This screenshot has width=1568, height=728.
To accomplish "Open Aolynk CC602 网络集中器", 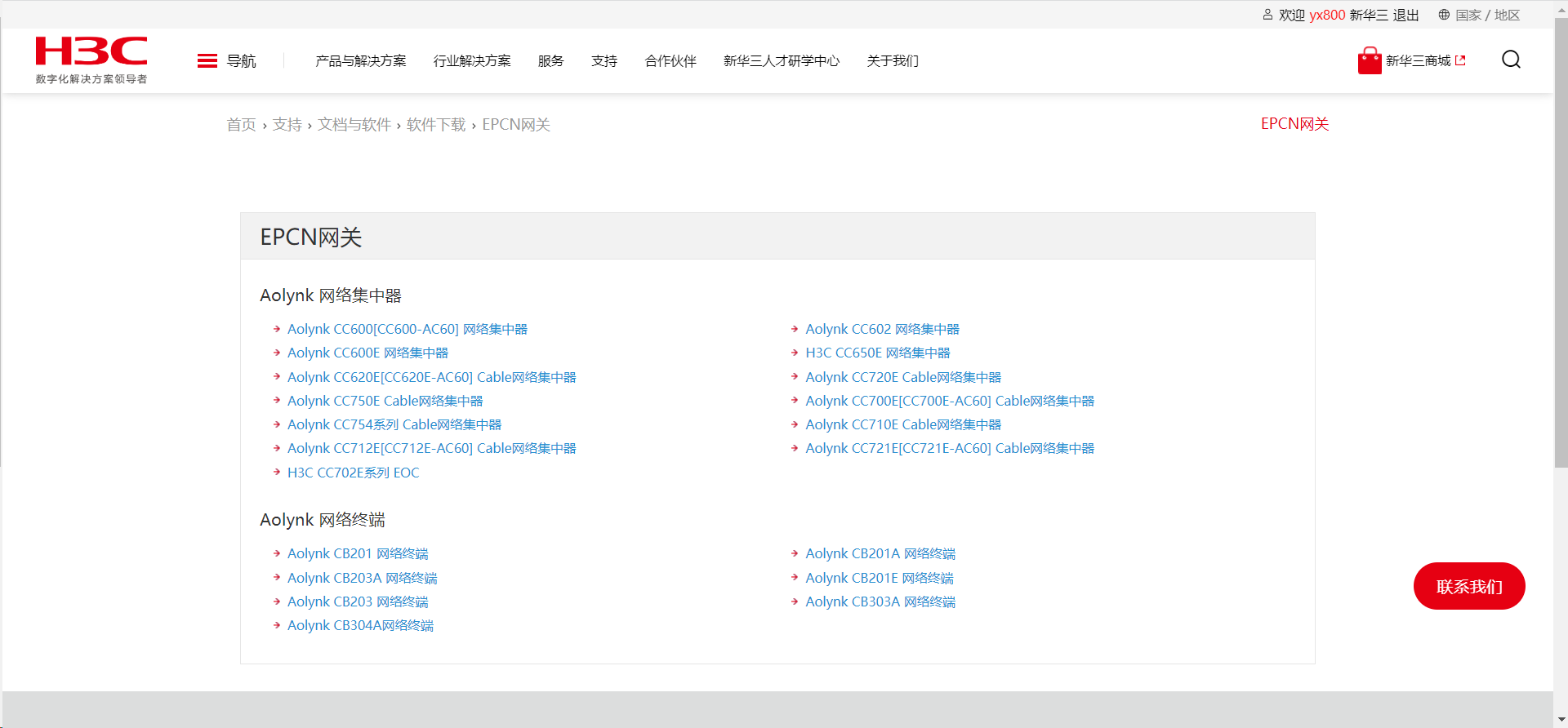I will click(883, 329).
